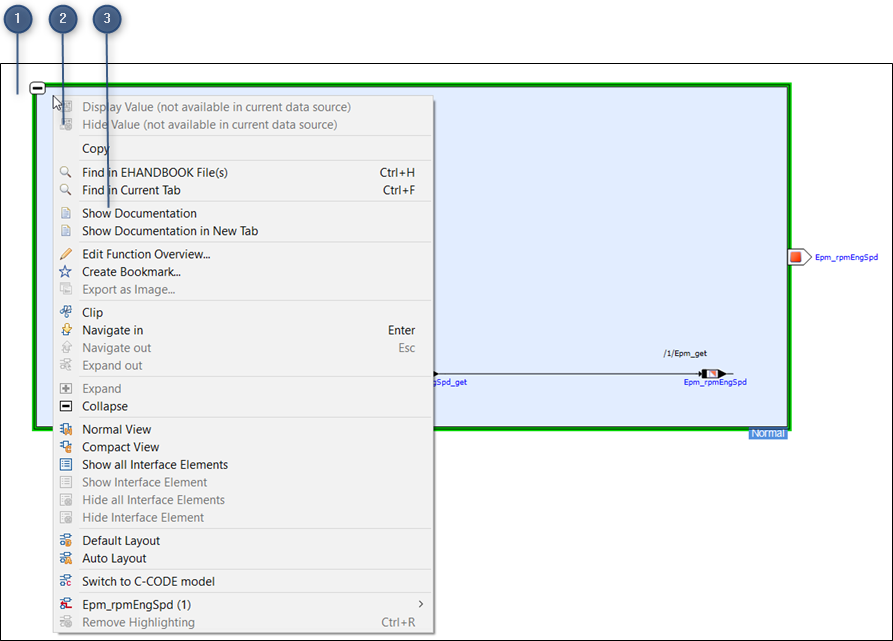
Task: Click the star icon for Create Bookmark
Action: click(x=66, y=272)
